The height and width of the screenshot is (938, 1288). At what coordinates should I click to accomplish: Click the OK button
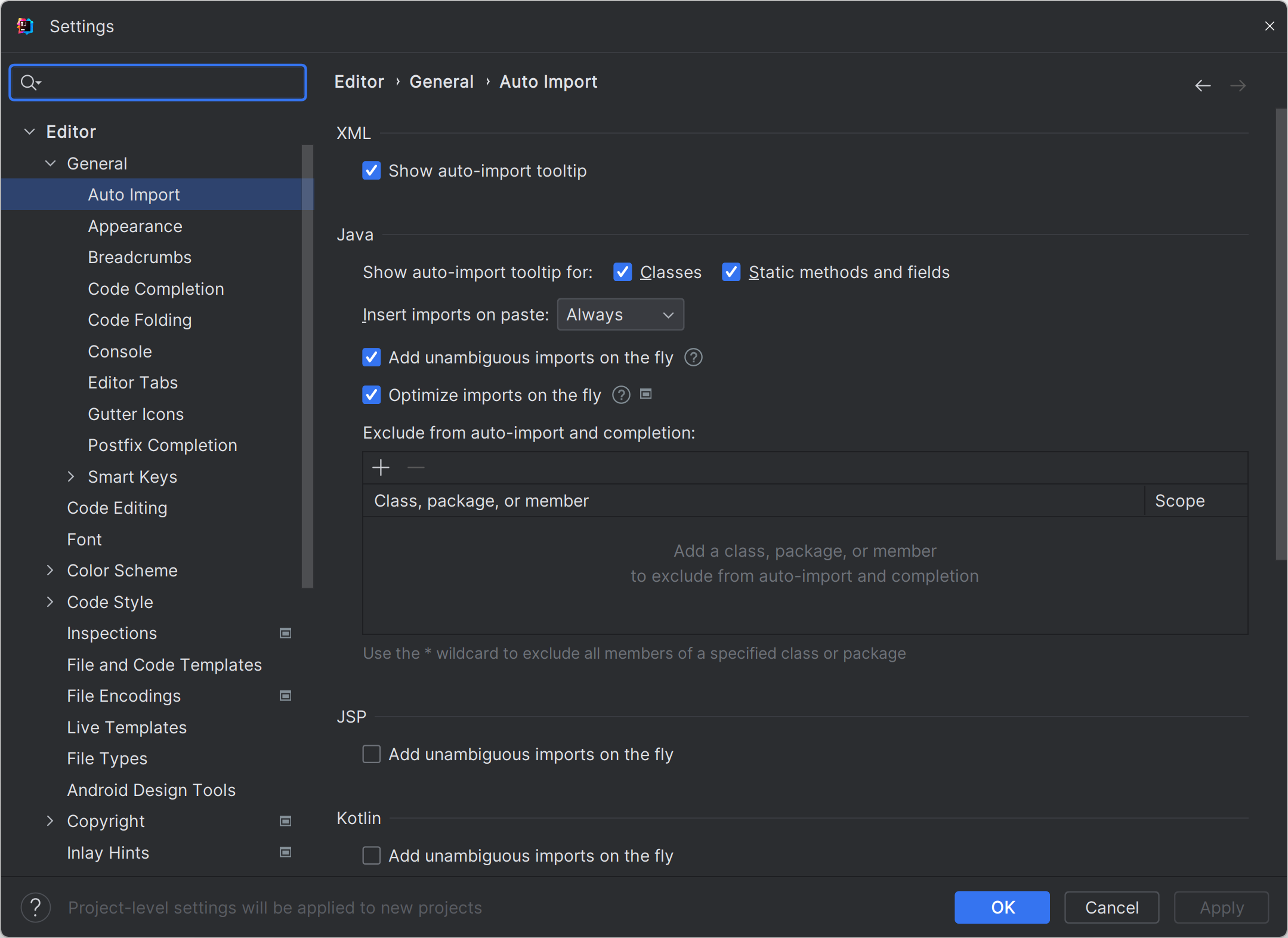pyautogui.click(x=1002, y=907)
